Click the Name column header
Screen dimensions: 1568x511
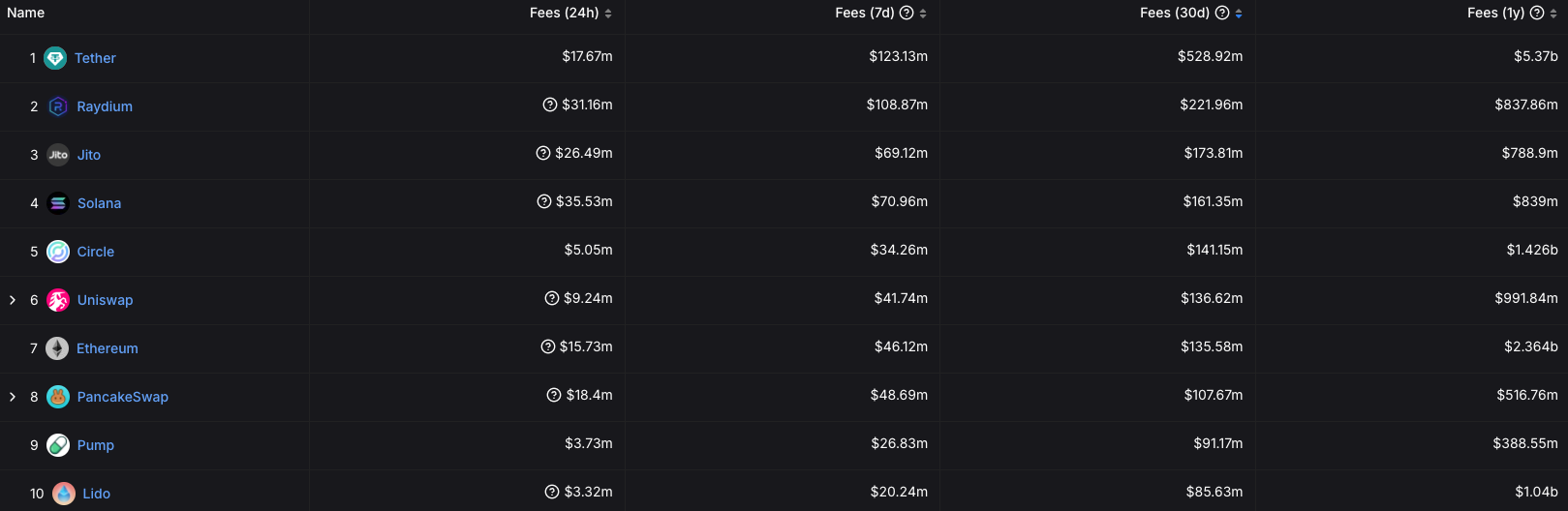pyautogui.click(x=26, y=13)
